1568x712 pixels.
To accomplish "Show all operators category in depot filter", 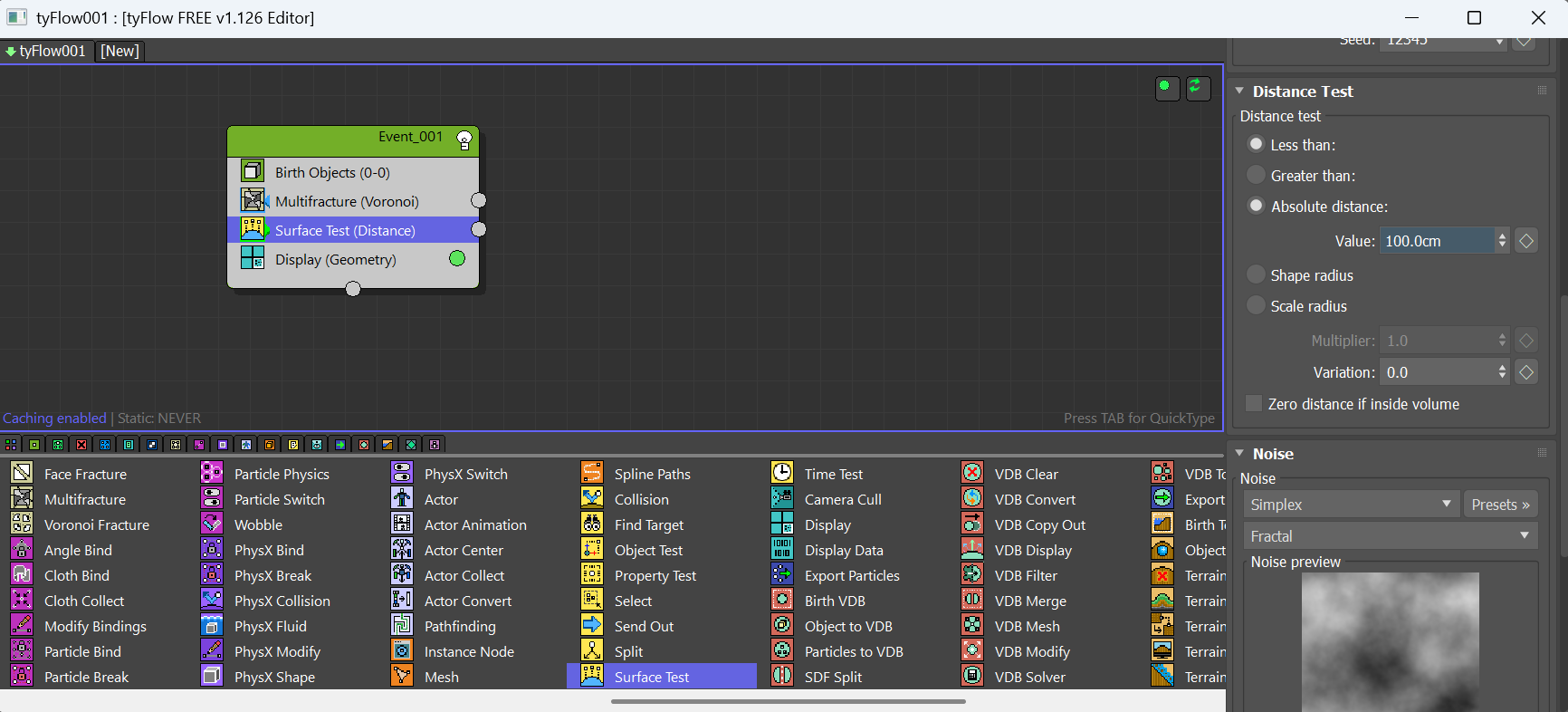I will pos(11,445).
